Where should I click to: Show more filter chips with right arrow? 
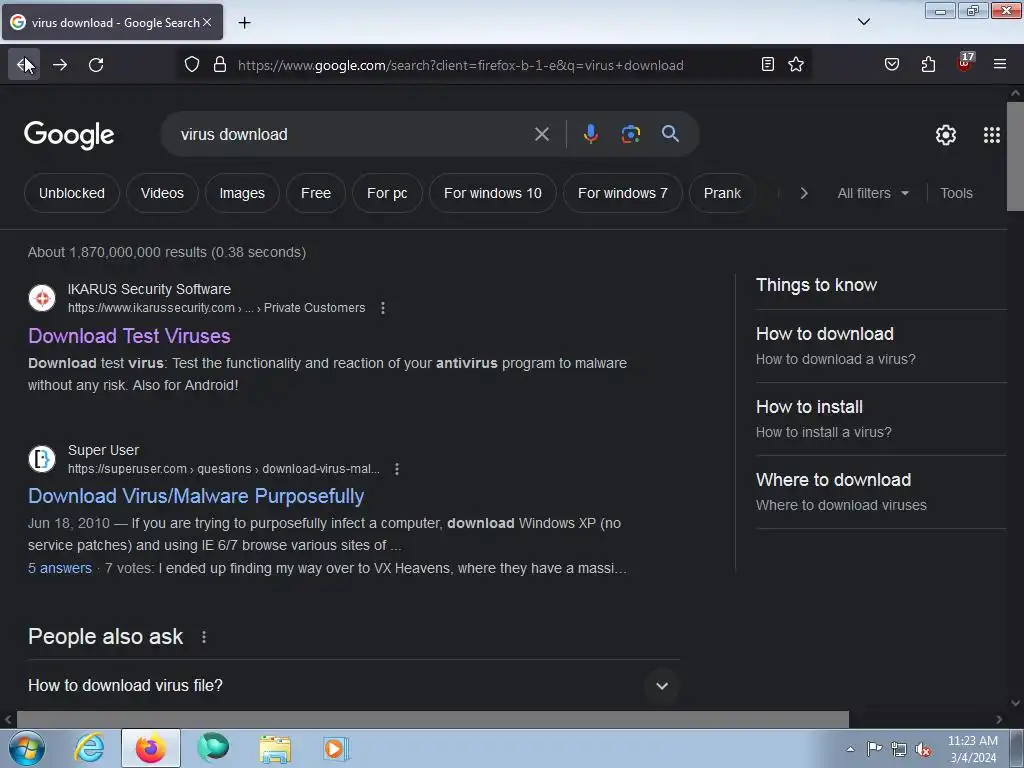(804, 193)
